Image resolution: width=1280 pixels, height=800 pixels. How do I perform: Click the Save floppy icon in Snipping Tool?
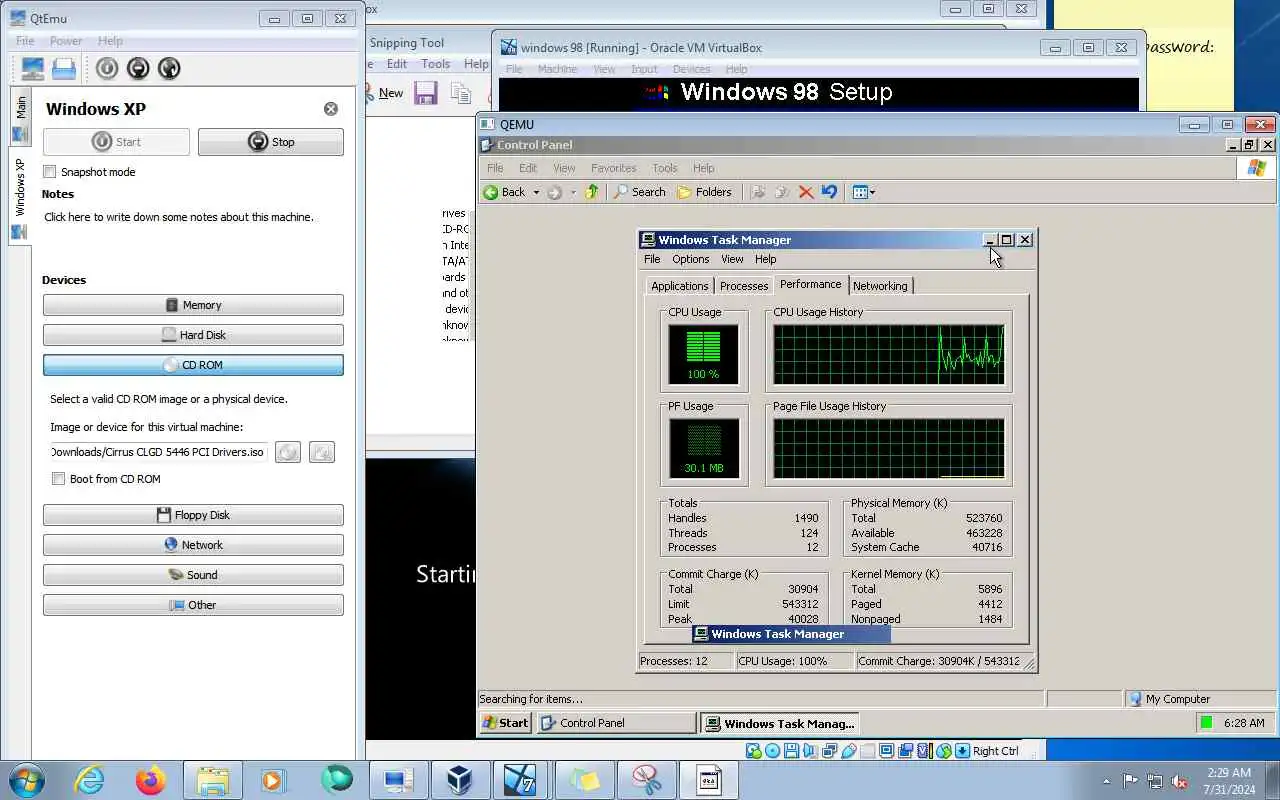tap(426, 93)
